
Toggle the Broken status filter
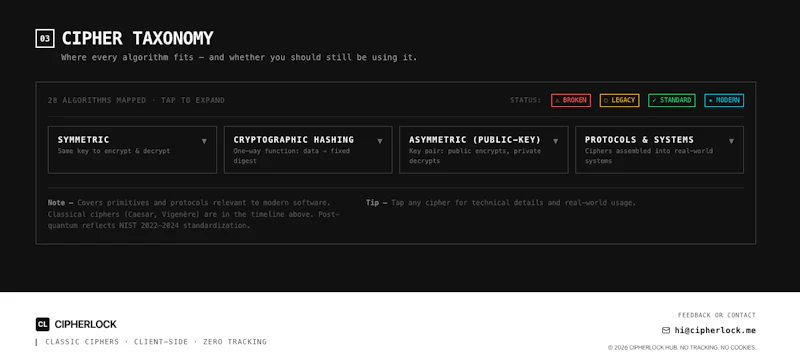click(x=571, y=100)
